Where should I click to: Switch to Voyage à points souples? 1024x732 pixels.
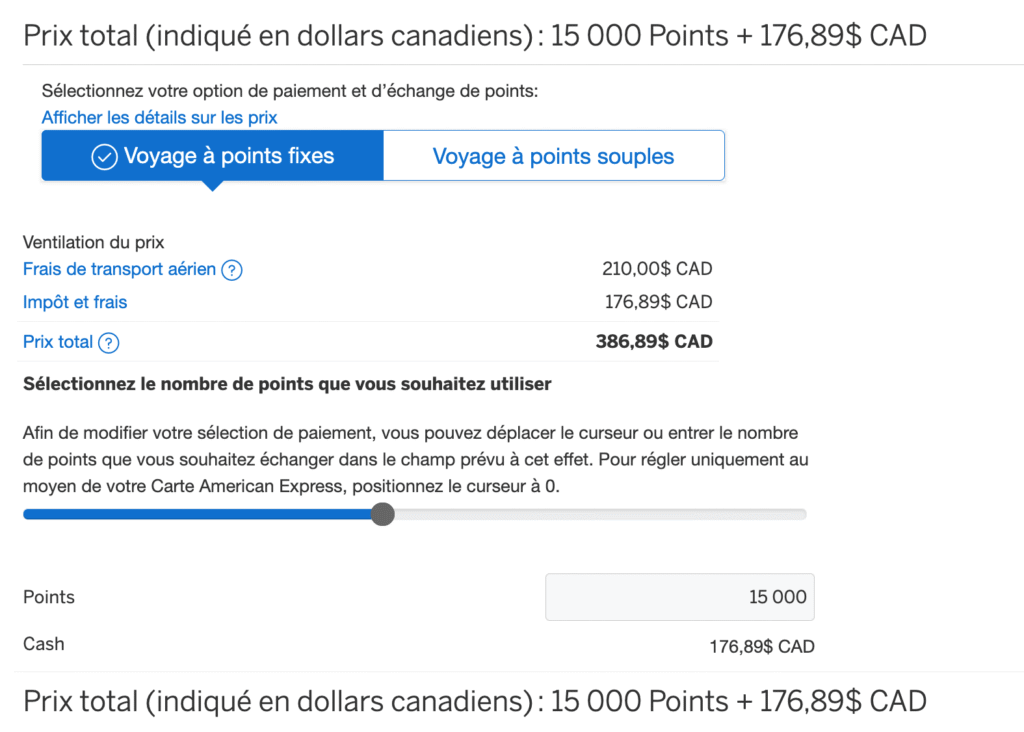click(x=553, y=155)
